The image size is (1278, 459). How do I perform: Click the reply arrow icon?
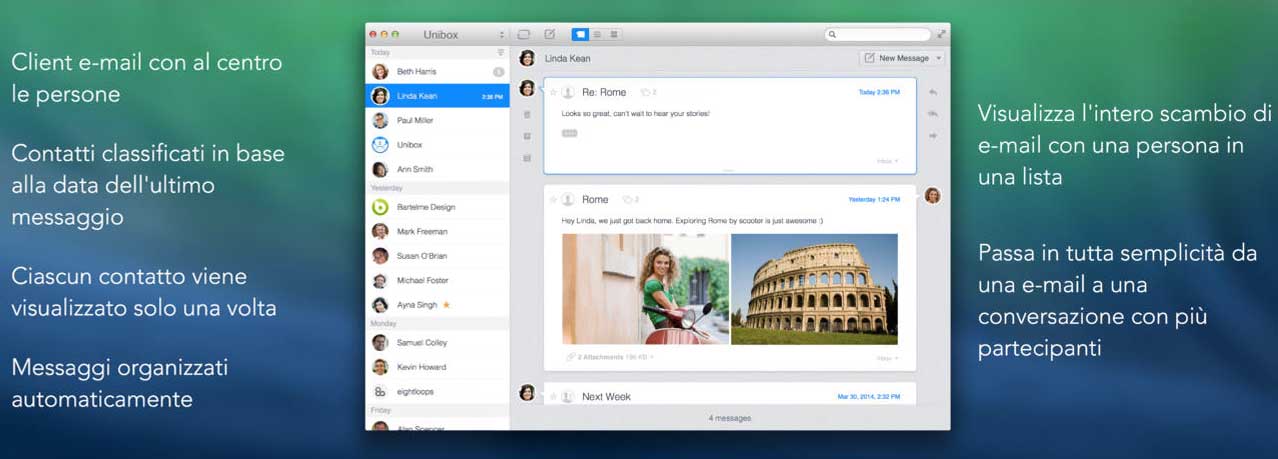pyautogui.click(x=933, y=92)
